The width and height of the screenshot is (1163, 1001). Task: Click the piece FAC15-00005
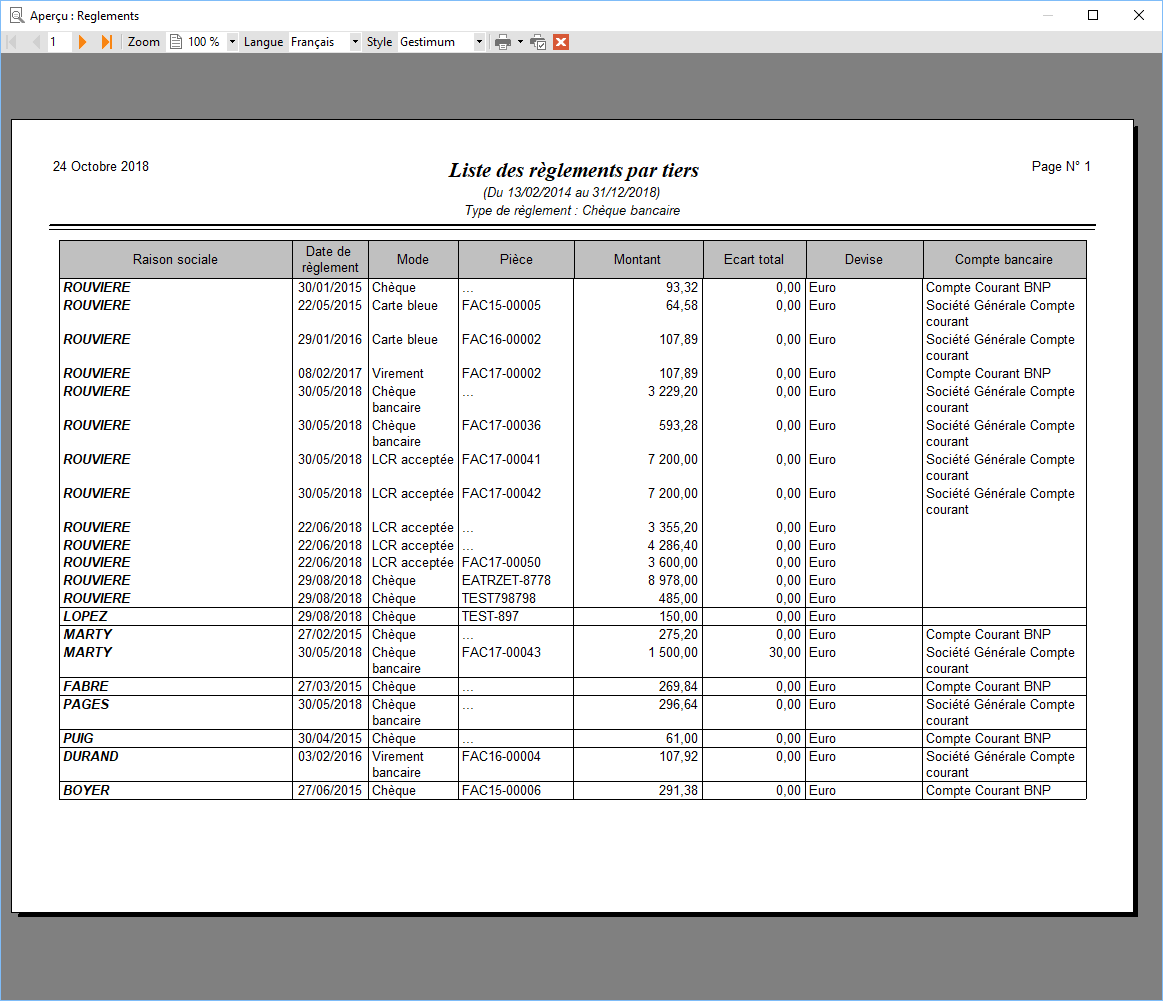click(501, 305)
